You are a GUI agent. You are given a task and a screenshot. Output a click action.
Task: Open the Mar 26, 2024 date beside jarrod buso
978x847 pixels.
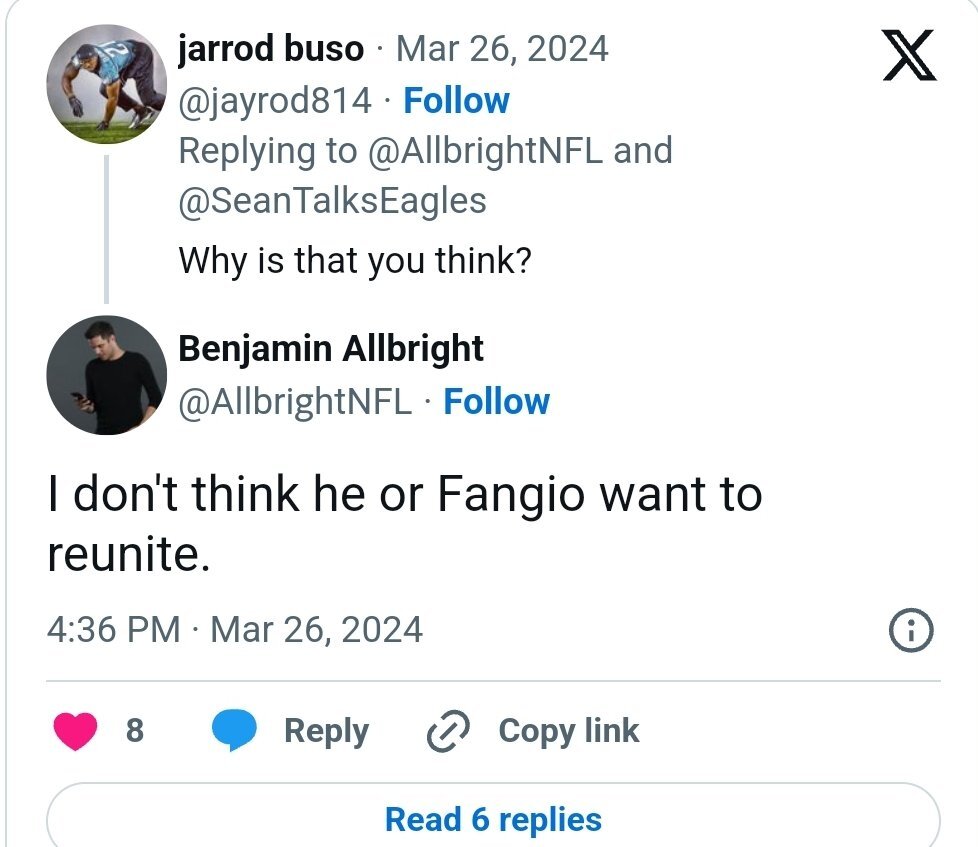tap(502, 49)
